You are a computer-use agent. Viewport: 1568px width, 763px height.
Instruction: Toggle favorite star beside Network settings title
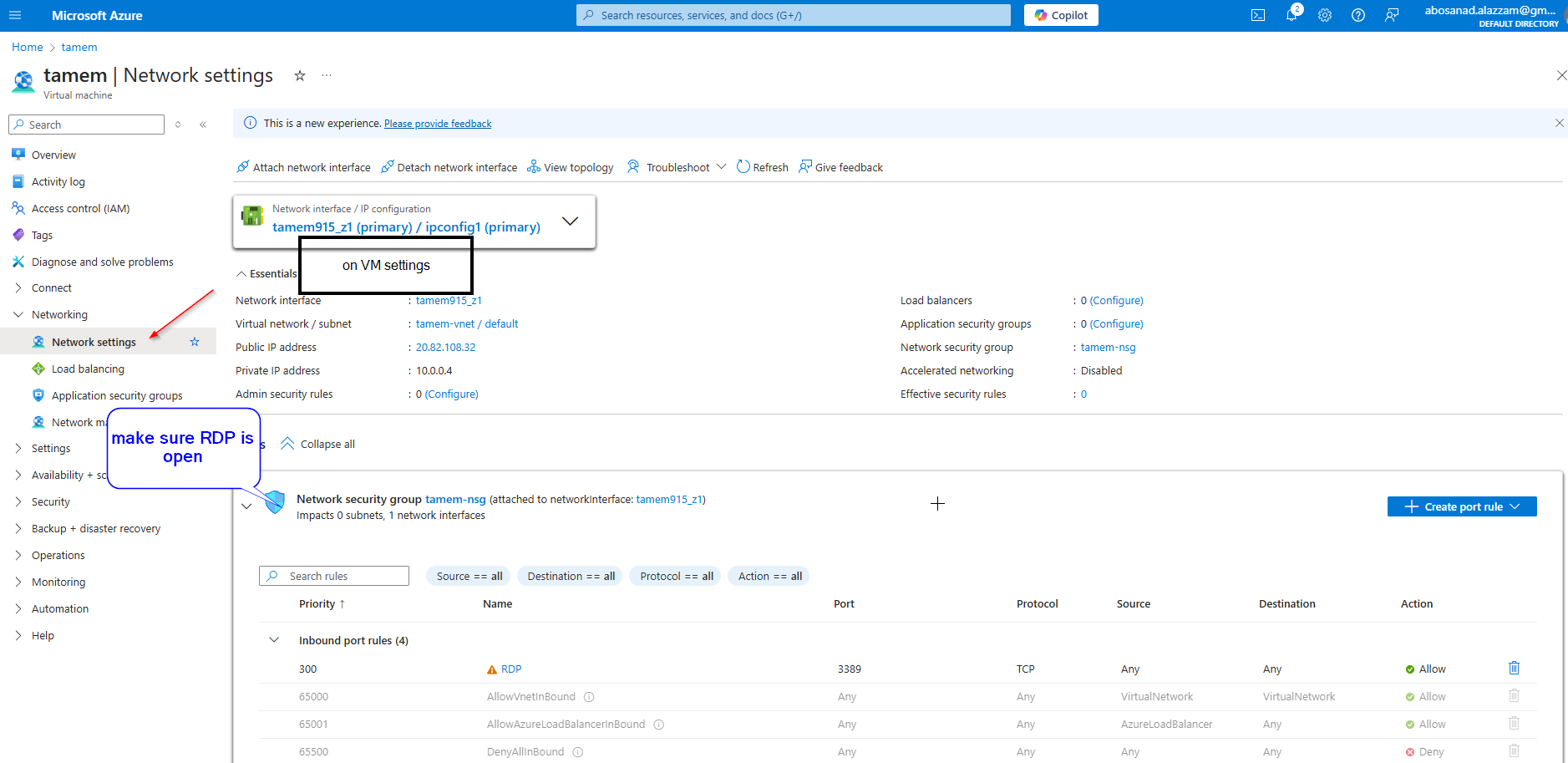tap(300, 76)
